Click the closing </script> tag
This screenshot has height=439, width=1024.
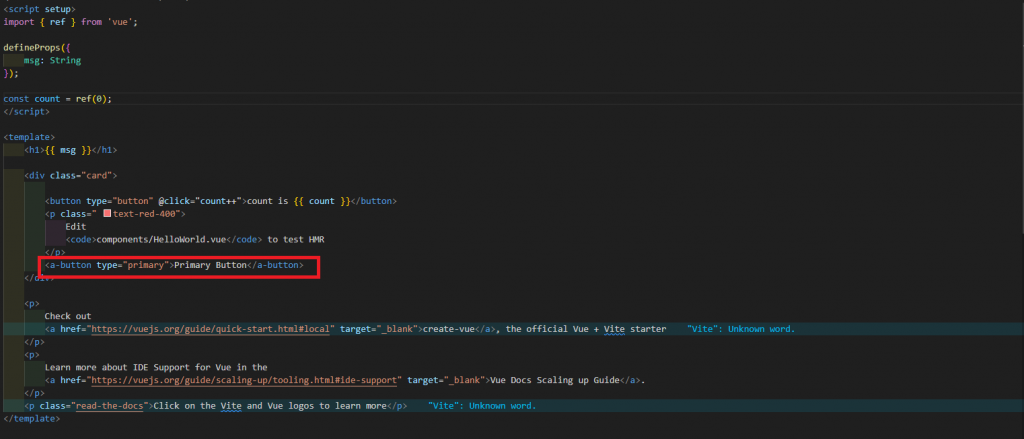(26, 111)
